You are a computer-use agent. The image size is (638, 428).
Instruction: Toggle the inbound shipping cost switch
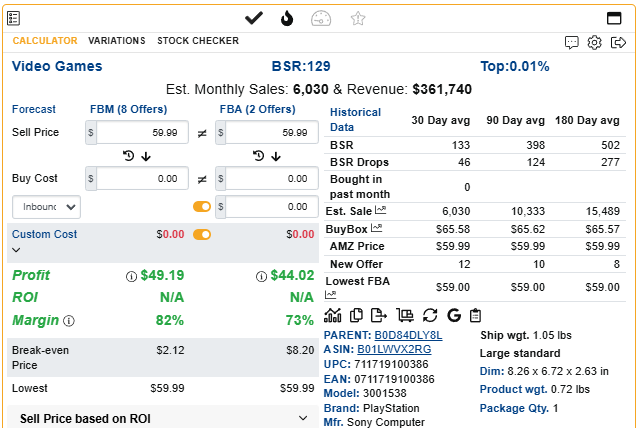[202, 207]
